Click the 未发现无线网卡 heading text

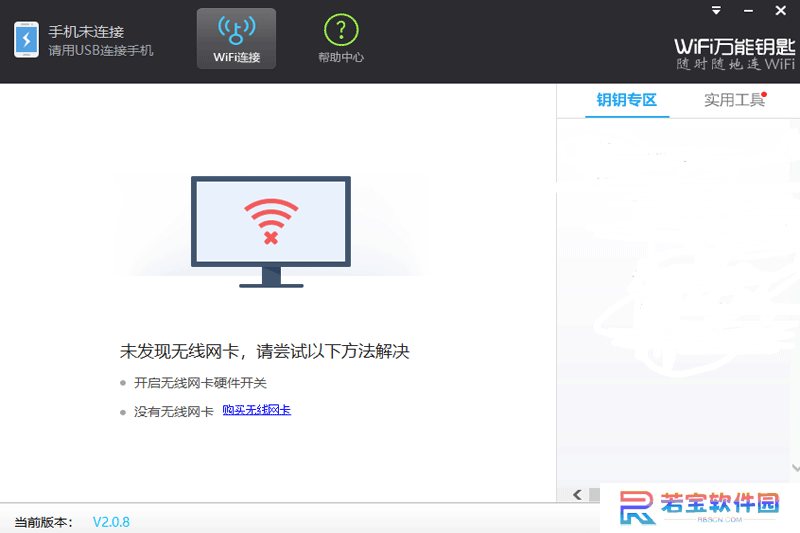click(x=265, y=351)
